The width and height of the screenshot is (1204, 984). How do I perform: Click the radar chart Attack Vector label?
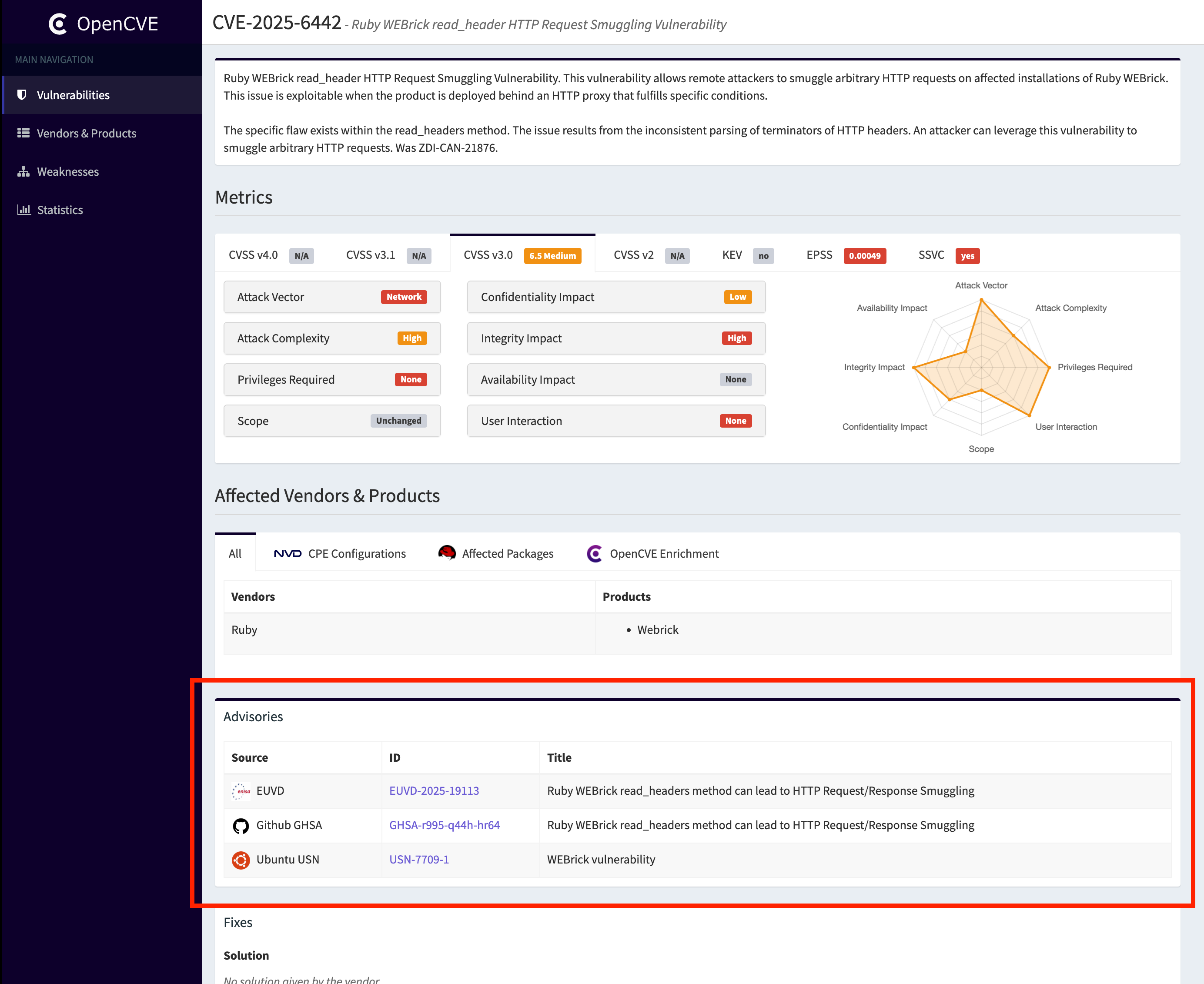click(981, 286)
